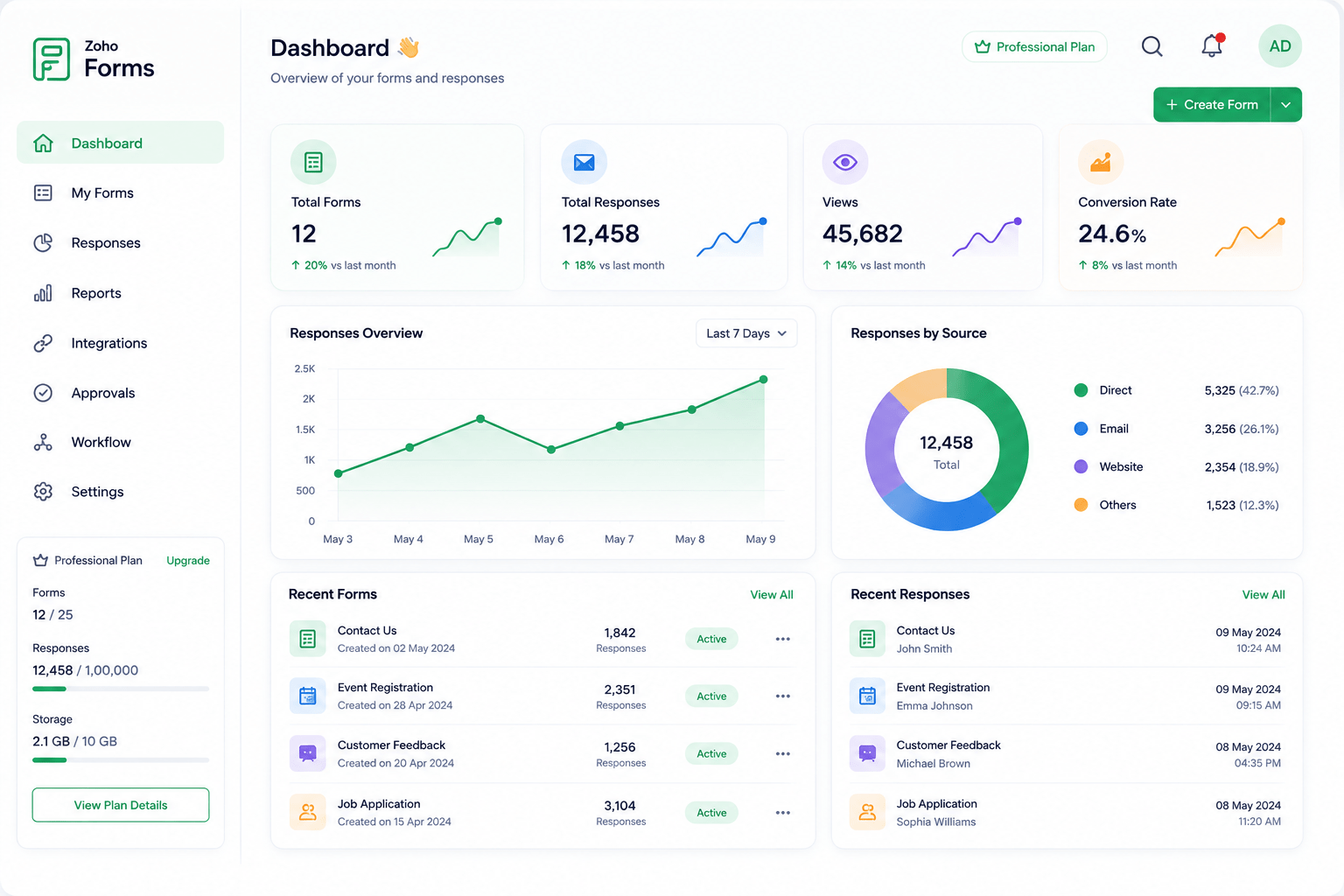The height and width of the screenshot is (896, 1344).
Task: Click the Direct green legend swatch
Action: [1081, 390]
